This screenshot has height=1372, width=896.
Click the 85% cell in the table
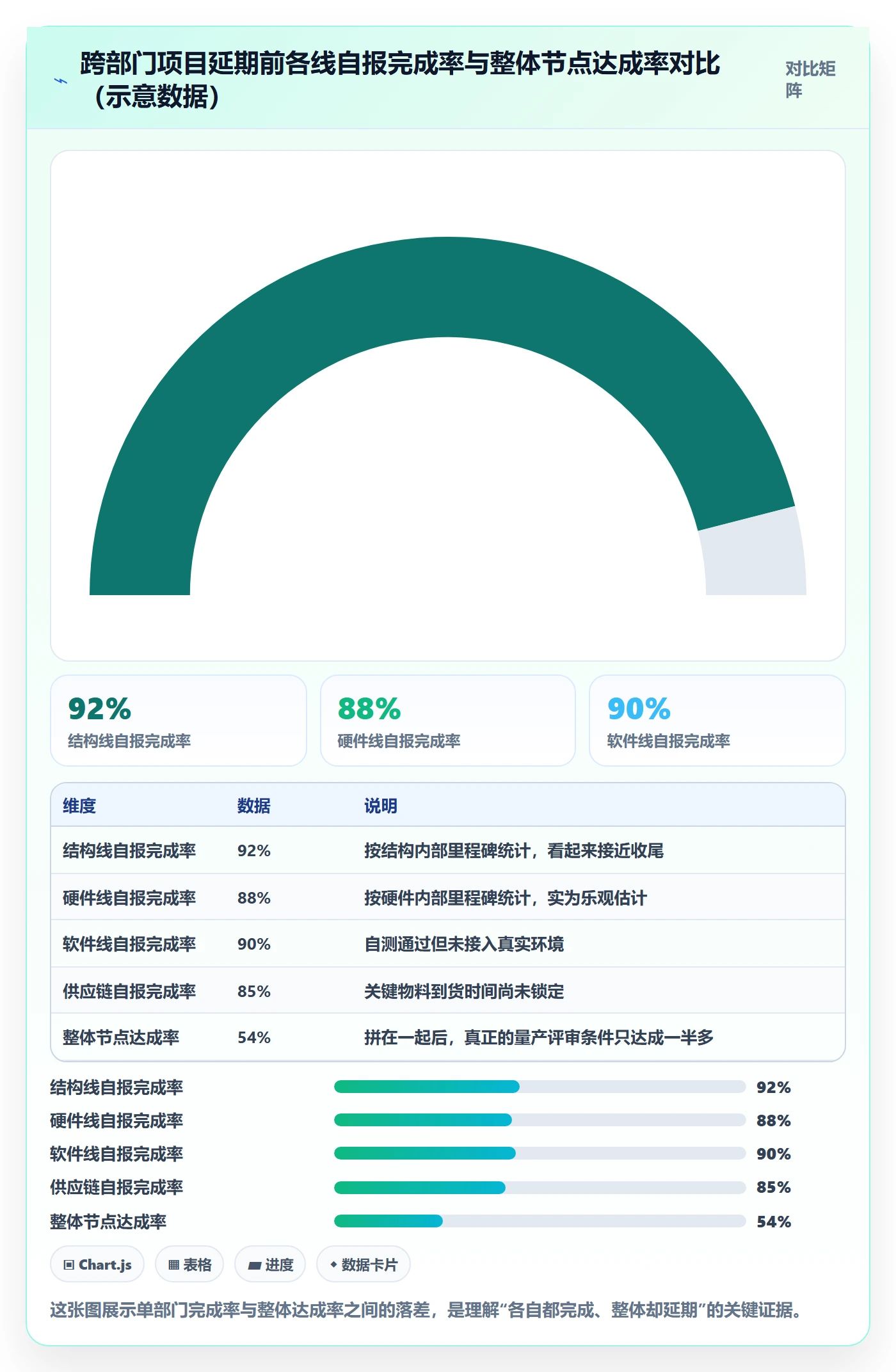[x=254, y=991]
